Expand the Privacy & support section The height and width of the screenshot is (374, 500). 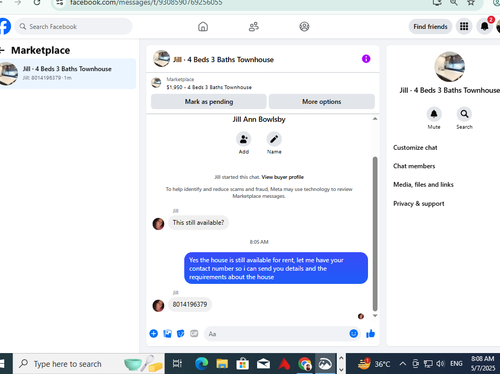(x=419, y=203)
